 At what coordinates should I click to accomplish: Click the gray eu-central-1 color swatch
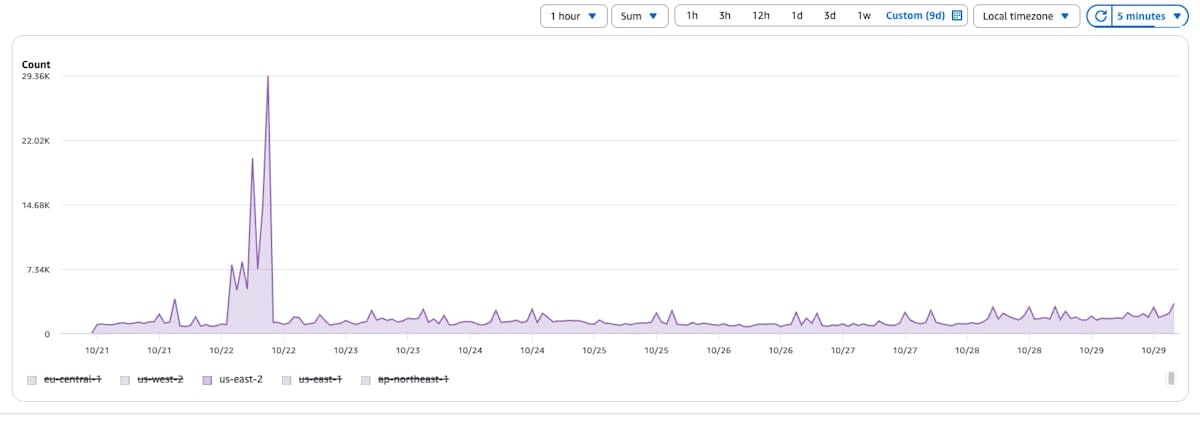click(32, 380)
